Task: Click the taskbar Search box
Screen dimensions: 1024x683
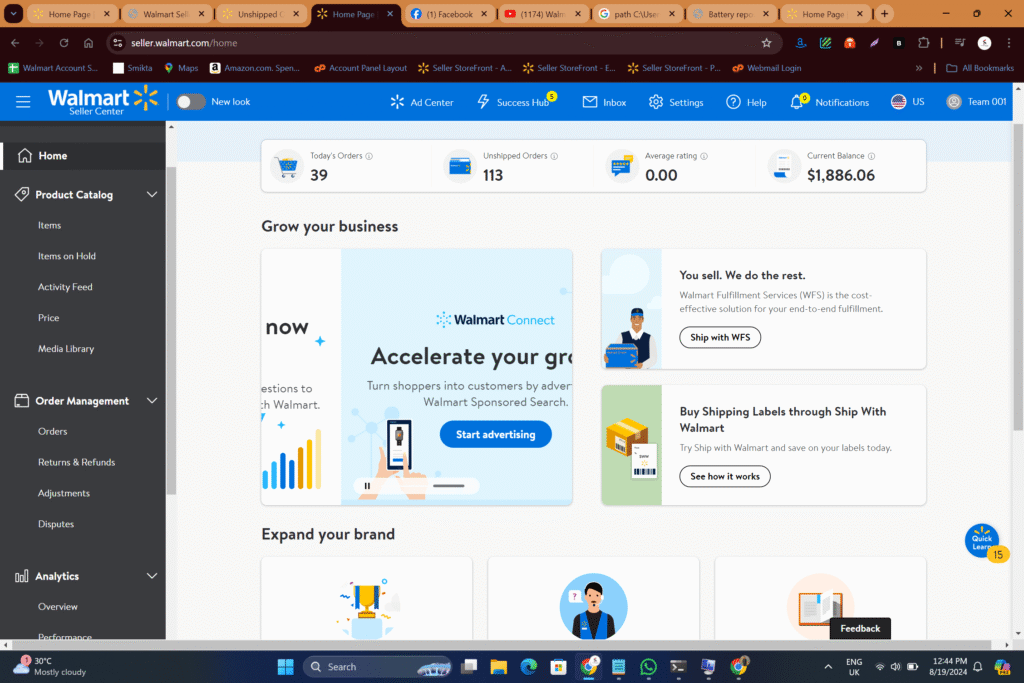Action: coord(377,667)
